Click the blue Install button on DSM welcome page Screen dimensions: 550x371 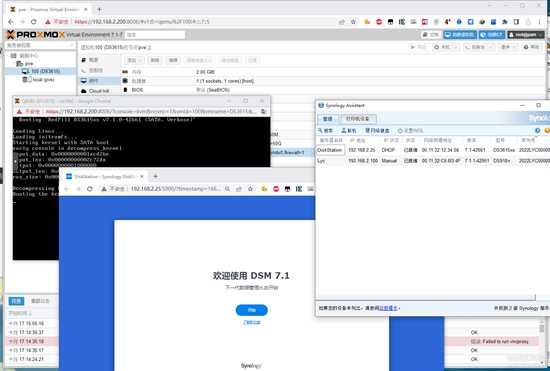click(251, 310)
